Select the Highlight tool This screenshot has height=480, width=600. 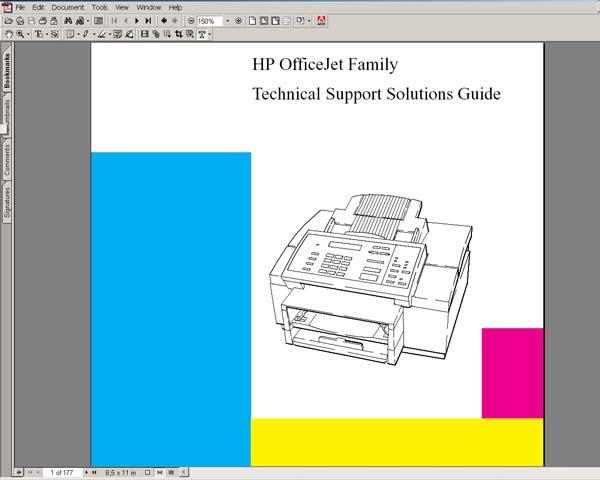(101, 34)
